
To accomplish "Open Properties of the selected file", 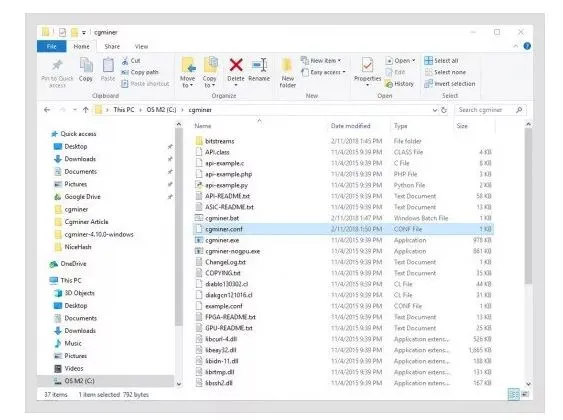I will coord(367,72).
